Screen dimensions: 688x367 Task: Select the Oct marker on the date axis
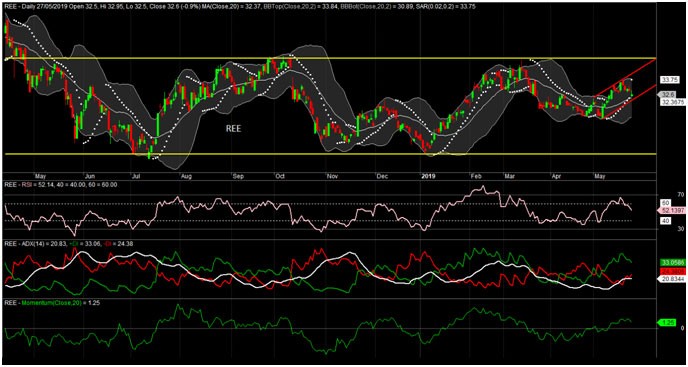[x=279, y=176]
